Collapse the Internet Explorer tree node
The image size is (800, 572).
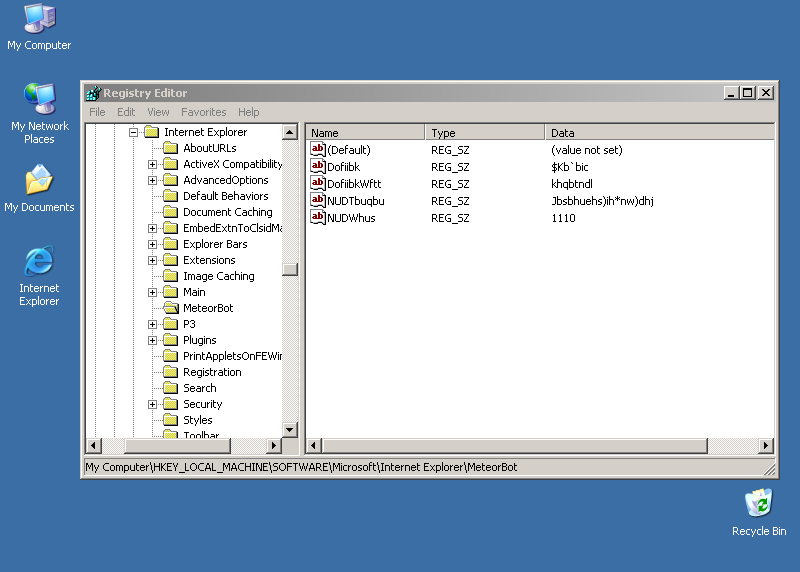[x=133, y=132]
